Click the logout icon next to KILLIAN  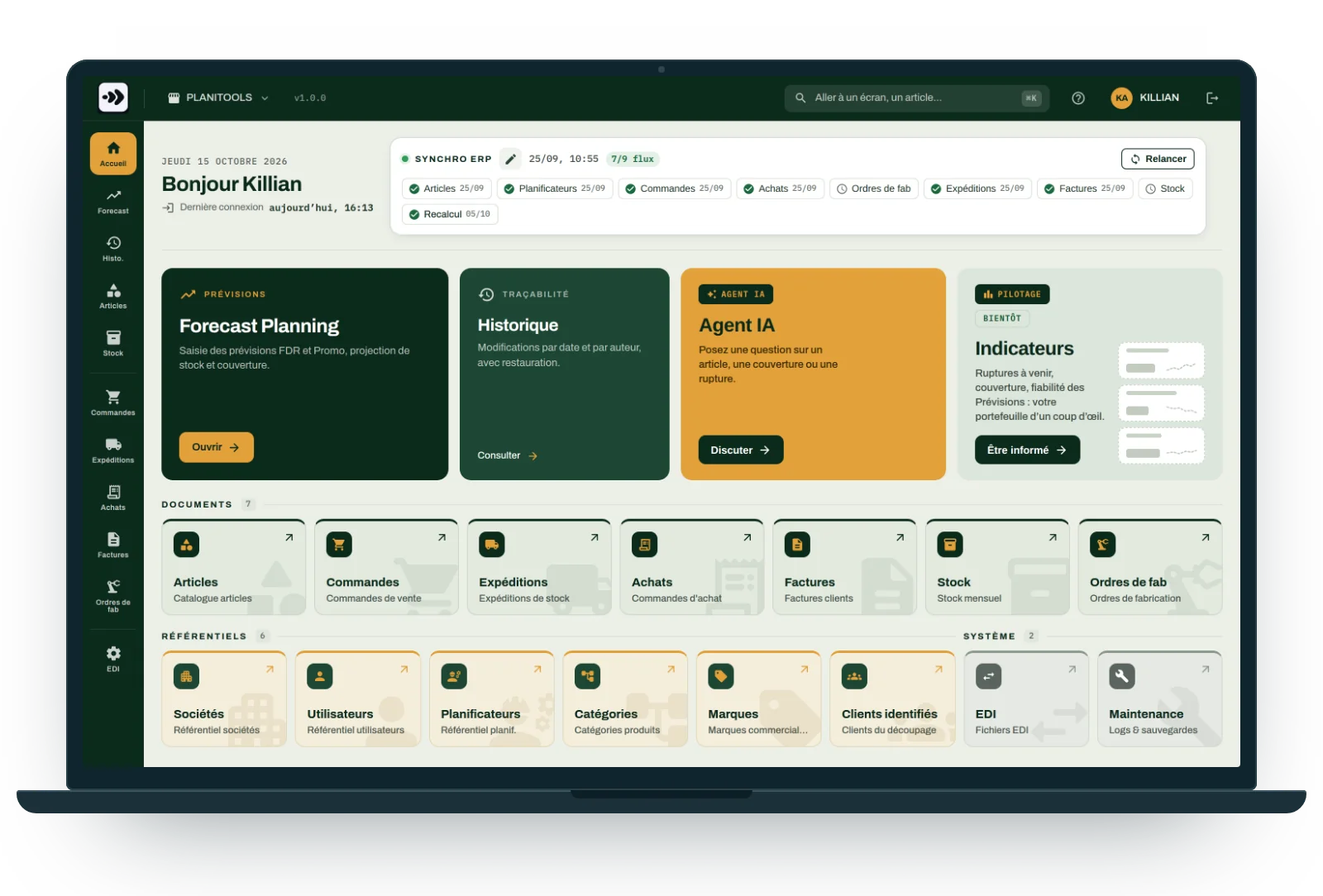pyautogui.click(x=1212, y=98)
